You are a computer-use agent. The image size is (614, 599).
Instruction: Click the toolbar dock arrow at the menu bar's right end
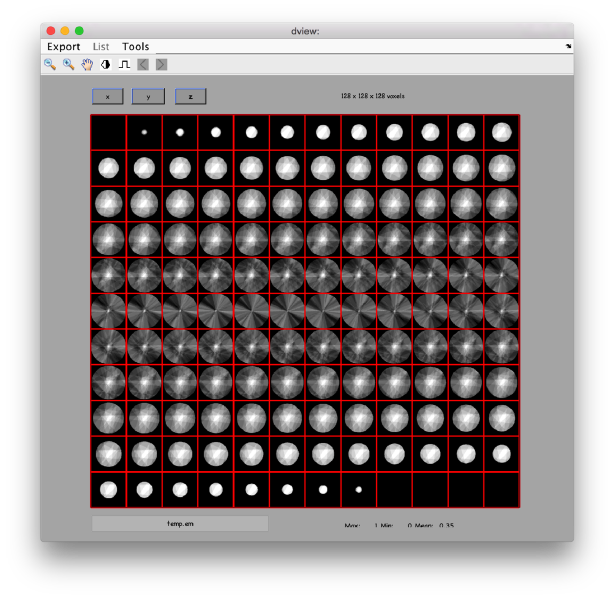pyautogui.click(x=568, y=47)
